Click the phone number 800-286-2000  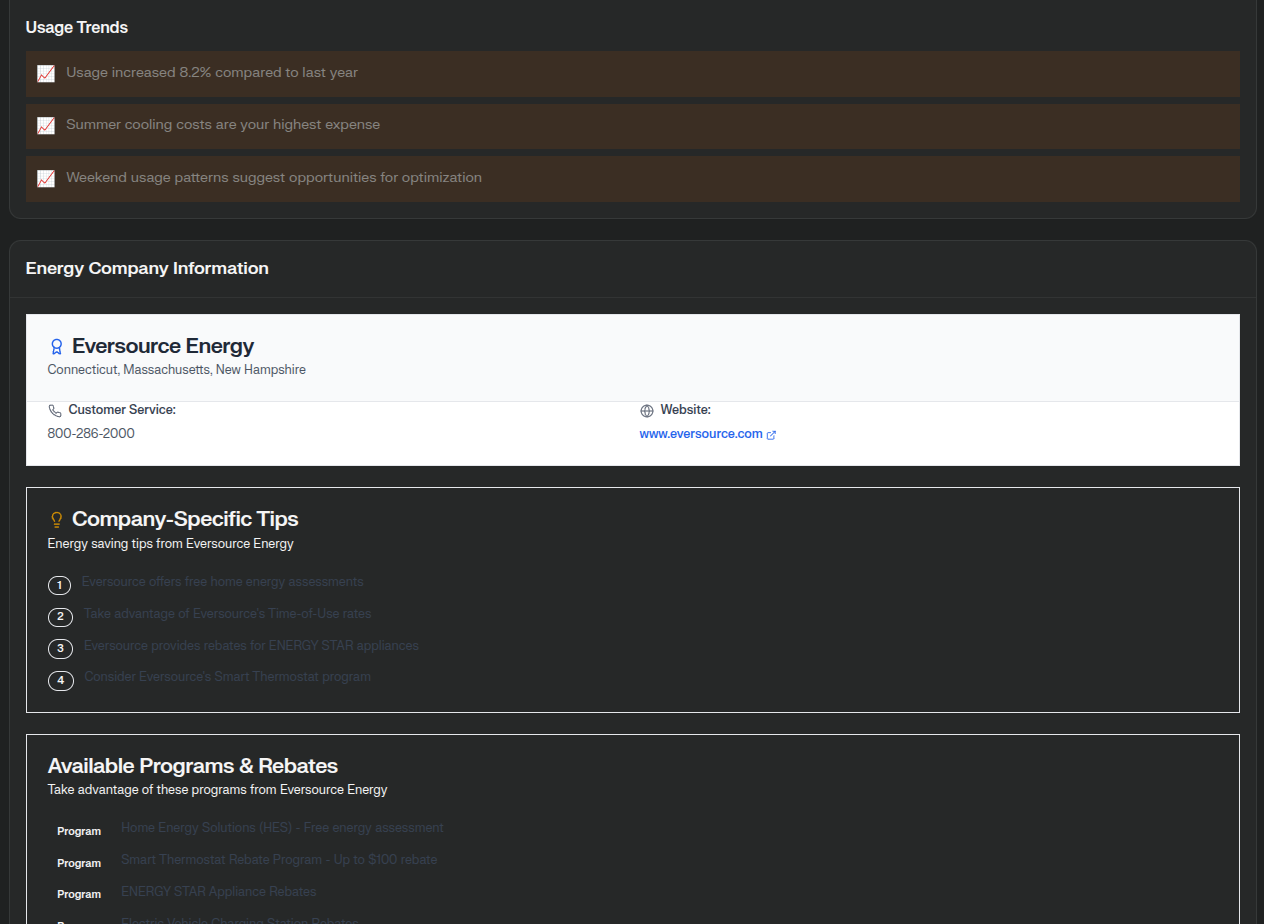click(x=91, y=434)
